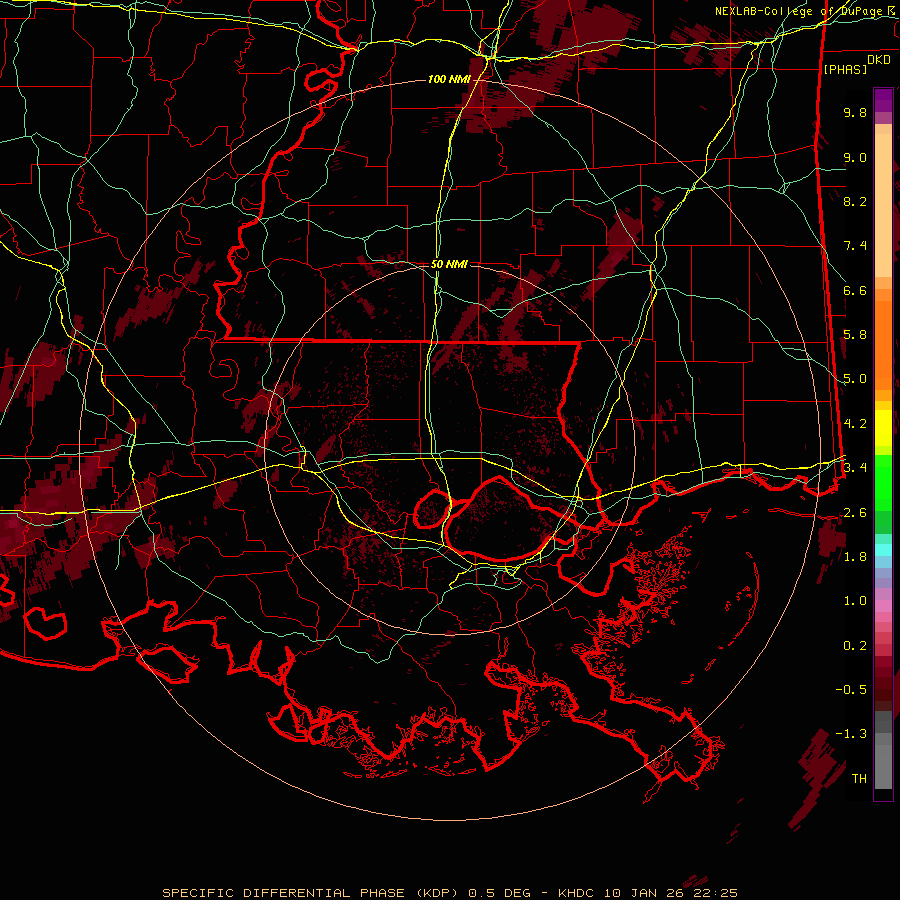The height and width of the screenshot is (900, 900).
Task: Click the 9.0 scale value
Action: pos(855,157)
